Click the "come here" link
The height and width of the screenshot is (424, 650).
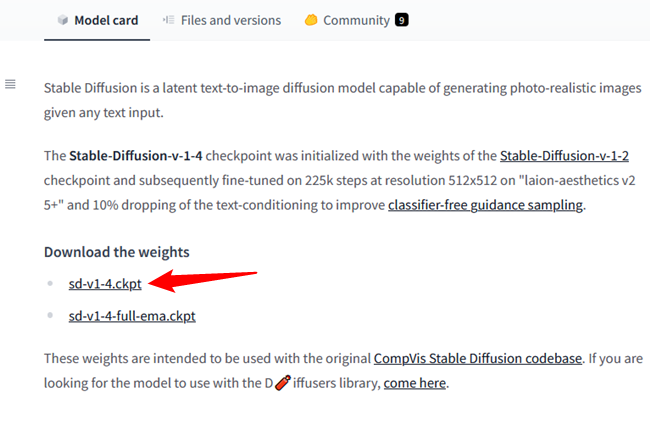(x=415, y=383)
